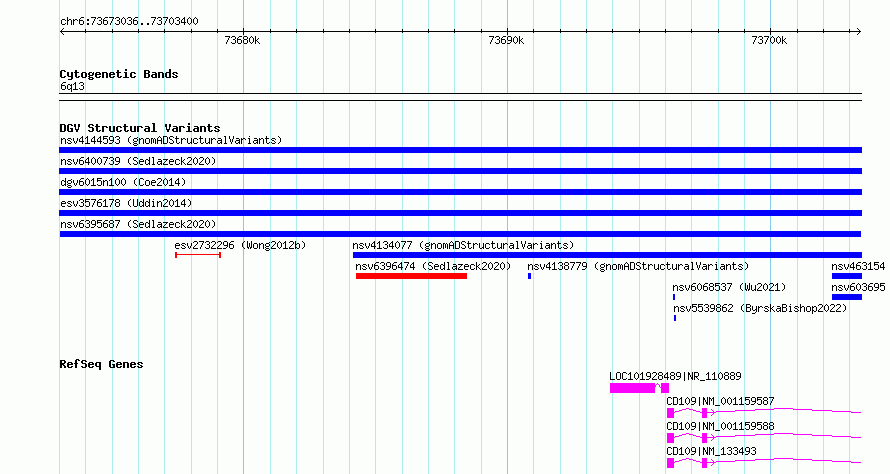Click the right arrow end of the ruler
Screen dimensions: 890x474
pyautogui.click(x=859, y=32)
